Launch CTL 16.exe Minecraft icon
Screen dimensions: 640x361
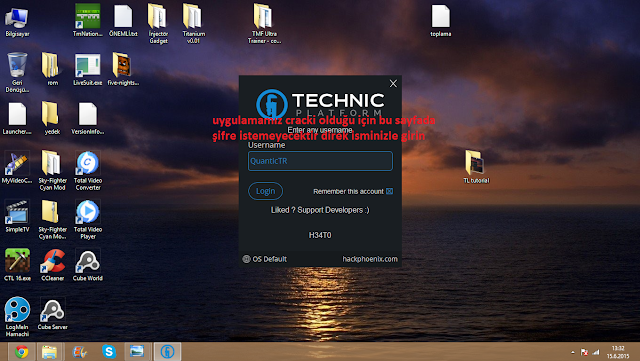(x=17, y=265)
